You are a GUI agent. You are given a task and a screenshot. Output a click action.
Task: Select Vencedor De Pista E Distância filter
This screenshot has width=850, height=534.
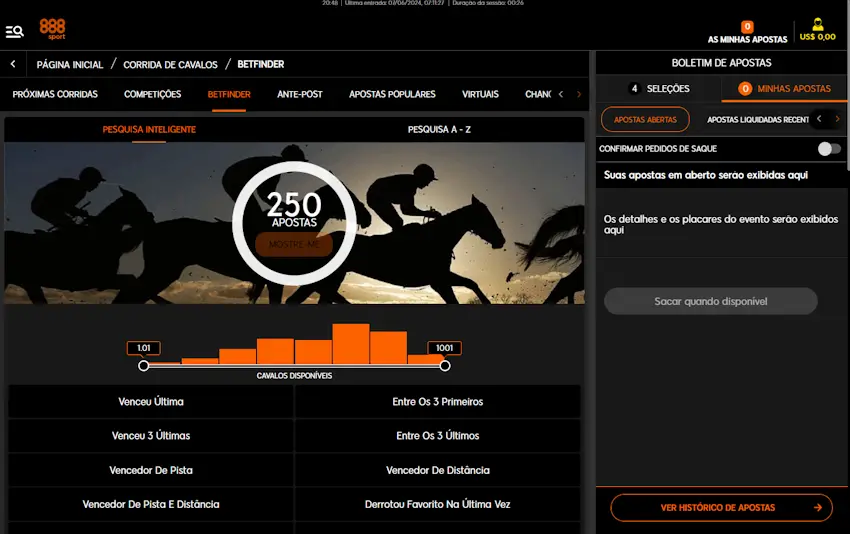point(151,504)
